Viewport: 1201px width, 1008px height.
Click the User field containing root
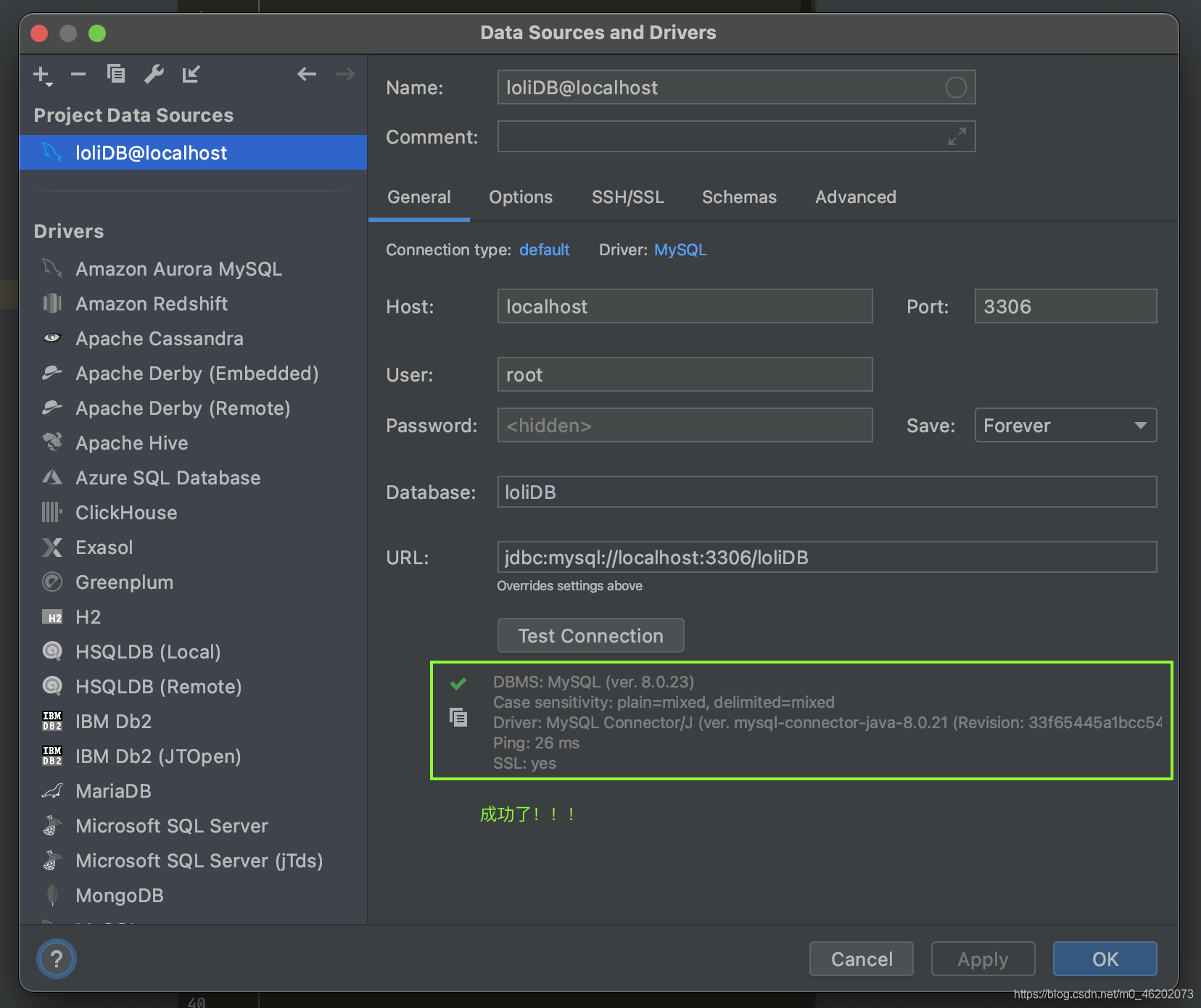(685, 374)
